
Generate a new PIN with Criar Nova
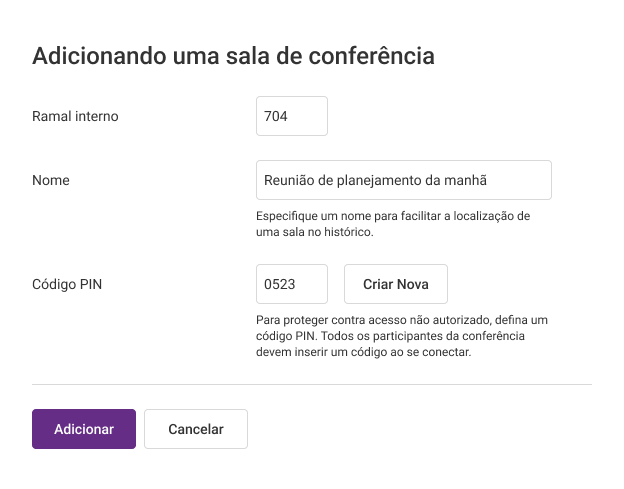396,284
